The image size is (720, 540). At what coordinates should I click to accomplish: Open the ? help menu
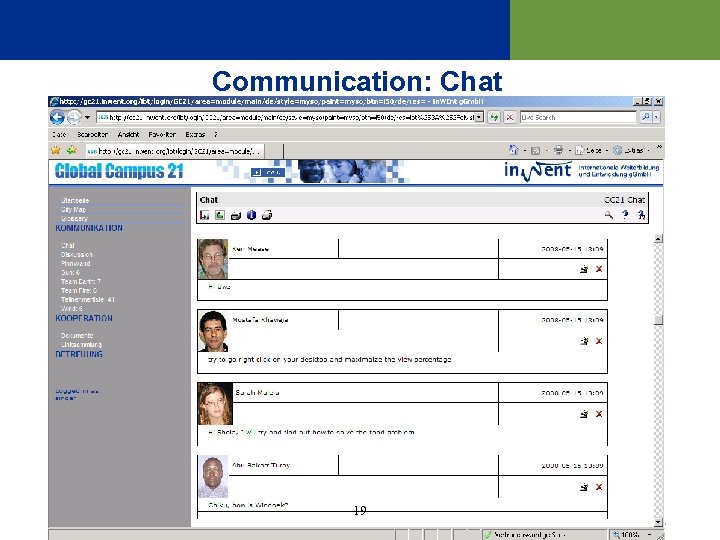(x=215, y=135)
